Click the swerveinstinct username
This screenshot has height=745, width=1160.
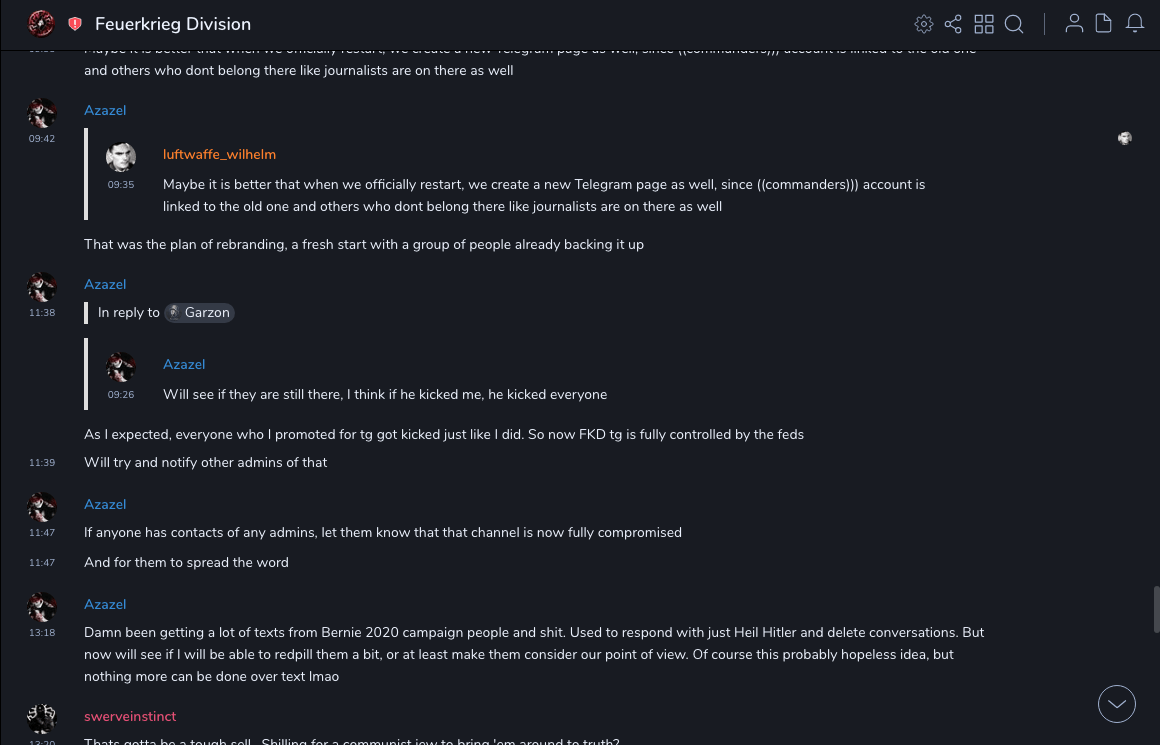130,717
